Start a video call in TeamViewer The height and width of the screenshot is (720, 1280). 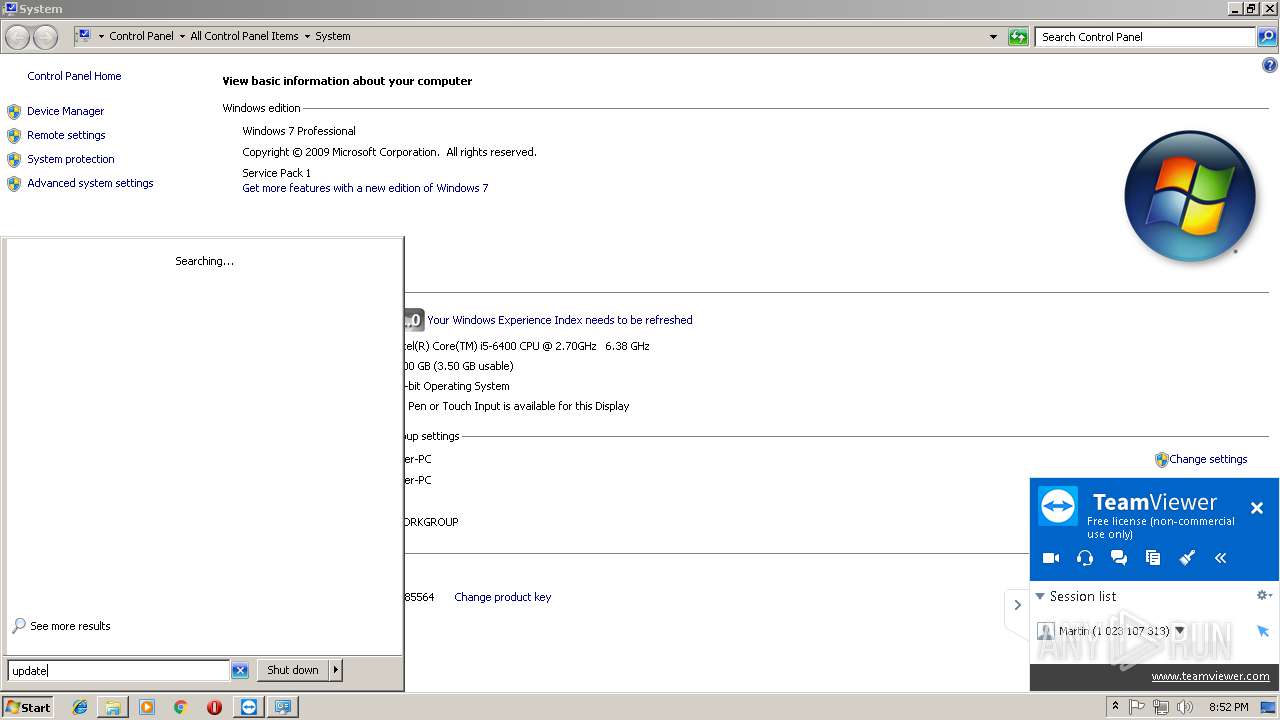coord(1051,558)
